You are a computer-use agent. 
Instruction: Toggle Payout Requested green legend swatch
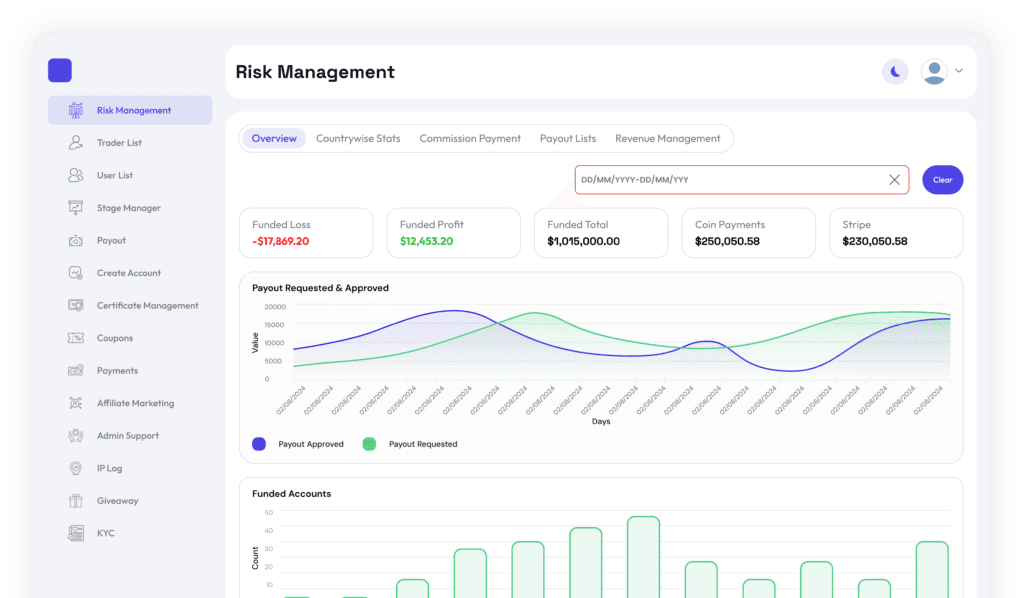[x=369, y=444]
